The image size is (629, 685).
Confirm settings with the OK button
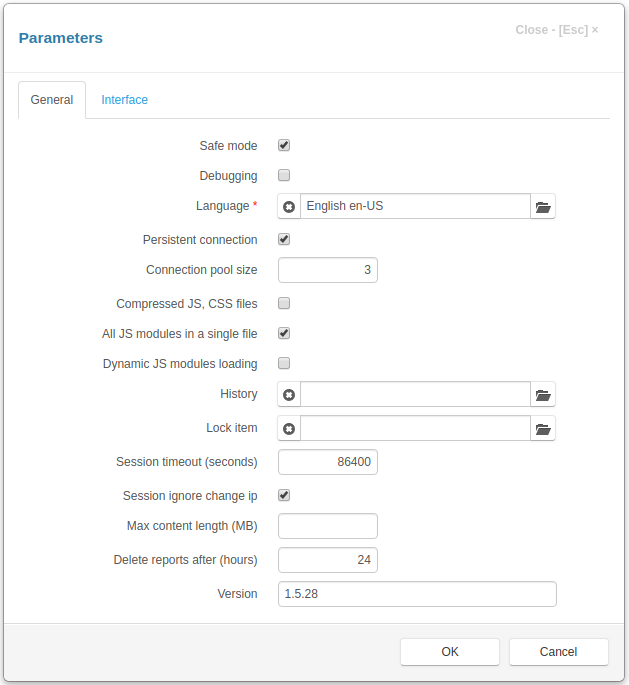point(450,652)
